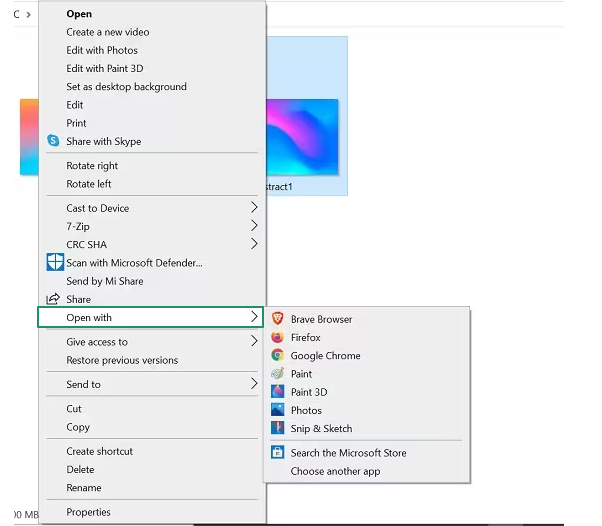602x526 pixels.
Task: Open with Brave Browser label
Action: tap(321, 319)
